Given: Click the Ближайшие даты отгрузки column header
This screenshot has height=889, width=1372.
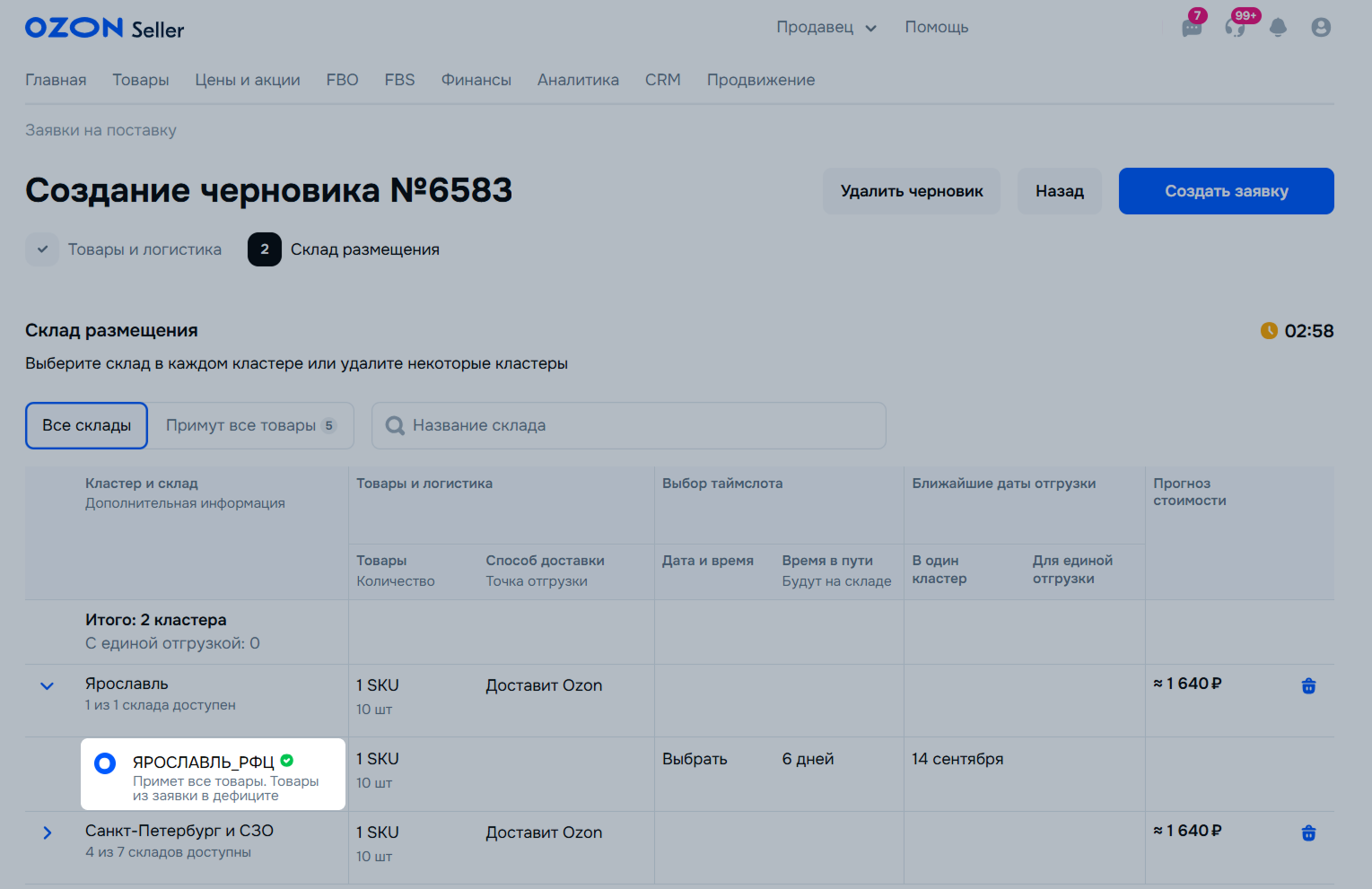Looking at the screenshot, I should 1004,484.
